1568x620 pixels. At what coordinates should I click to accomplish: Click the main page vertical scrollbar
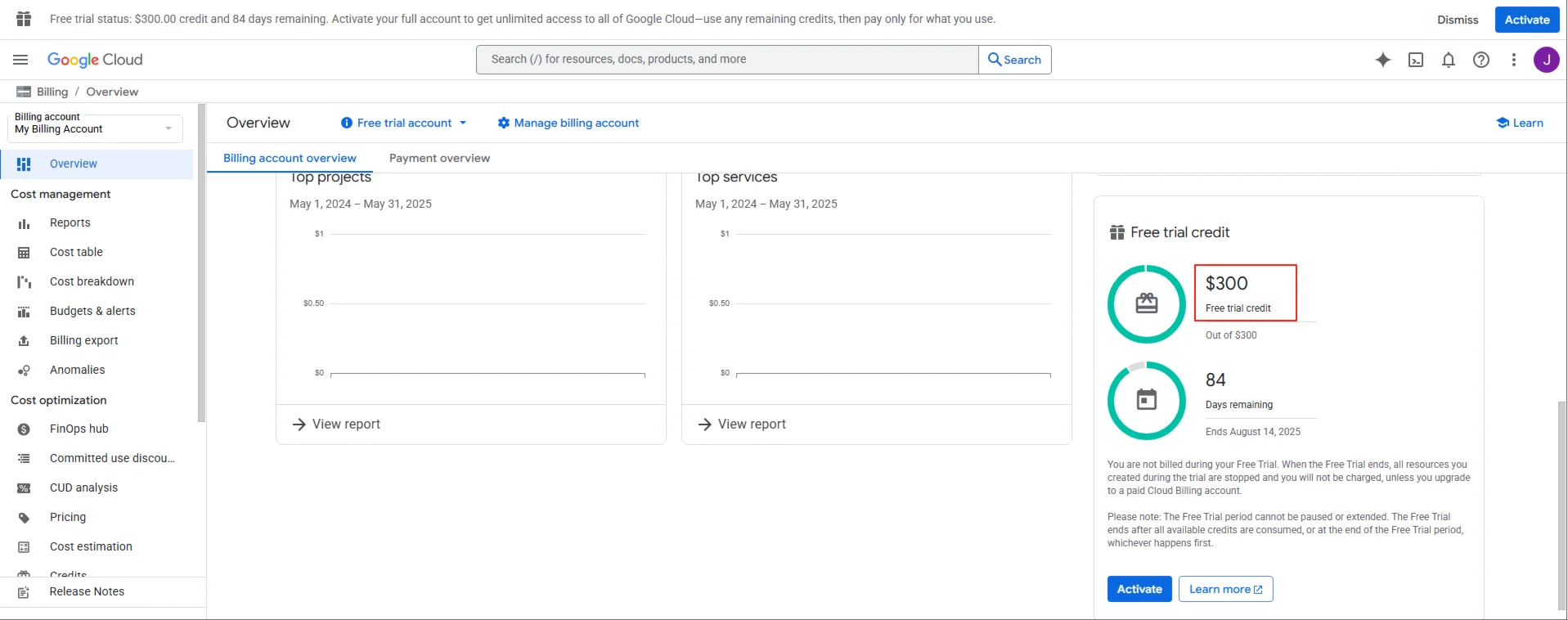[x=1561, y=505]
